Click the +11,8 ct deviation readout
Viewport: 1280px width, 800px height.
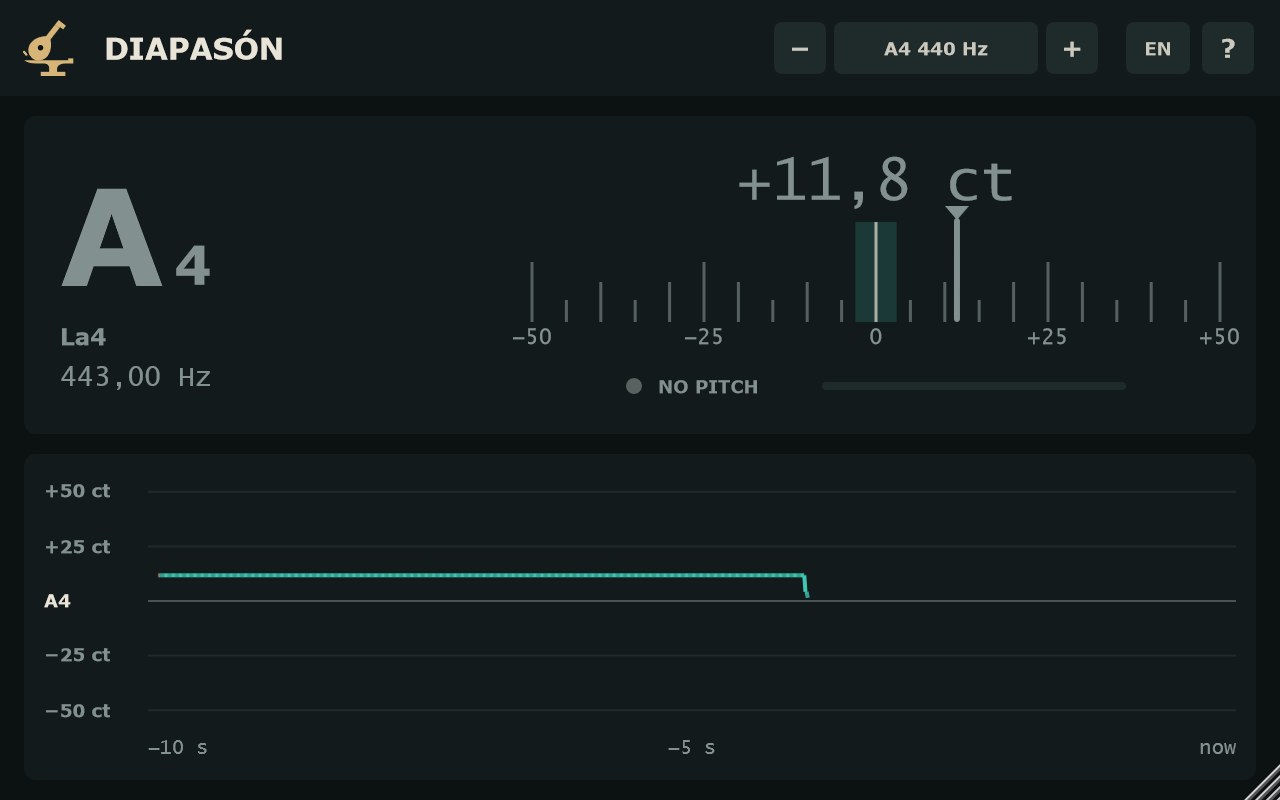coord(876,181)
